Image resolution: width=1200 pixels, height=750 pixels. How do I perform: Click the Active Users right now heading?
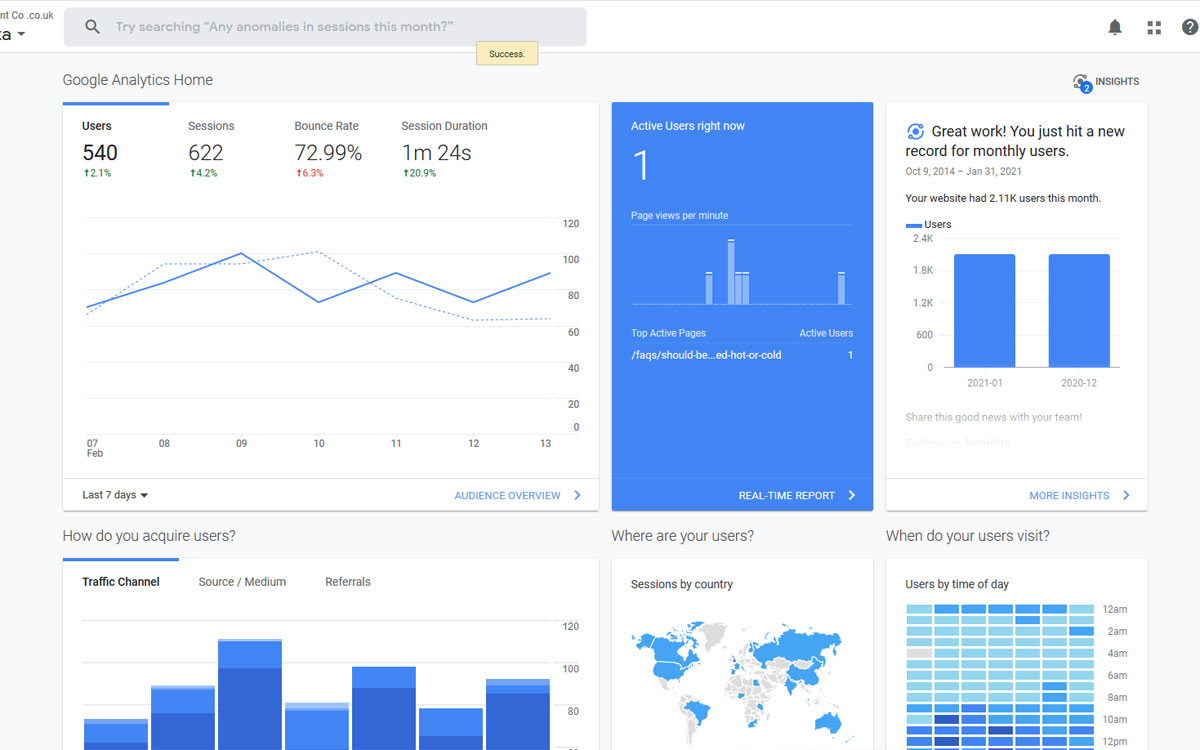point(688,126)
